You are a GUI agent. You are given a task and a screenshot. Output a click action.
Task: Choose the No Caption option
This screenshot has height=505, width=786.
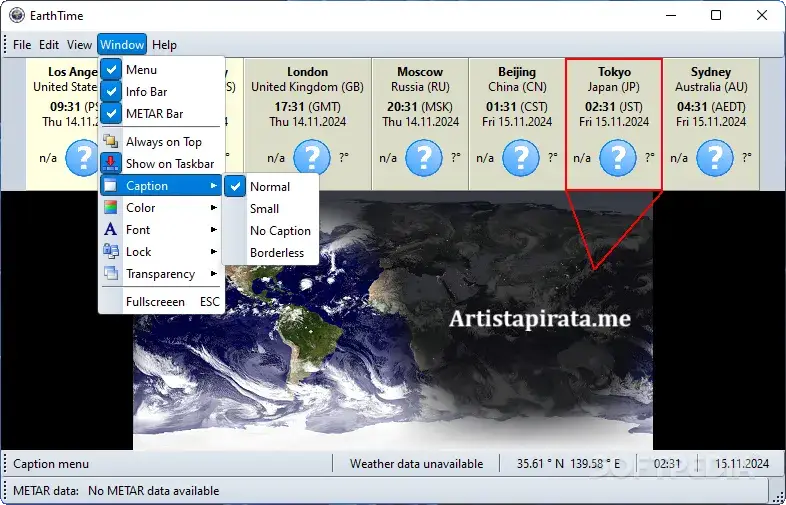pyautogui.click(x=271, y=231)
